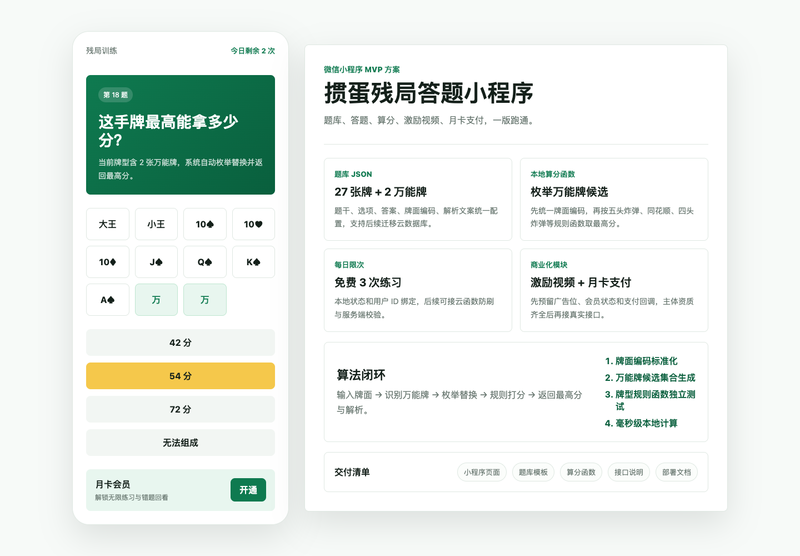Viewport: 800px width, 556px height.
Task: Choose the 无法组成 answer option
Action: pos(180,442)
